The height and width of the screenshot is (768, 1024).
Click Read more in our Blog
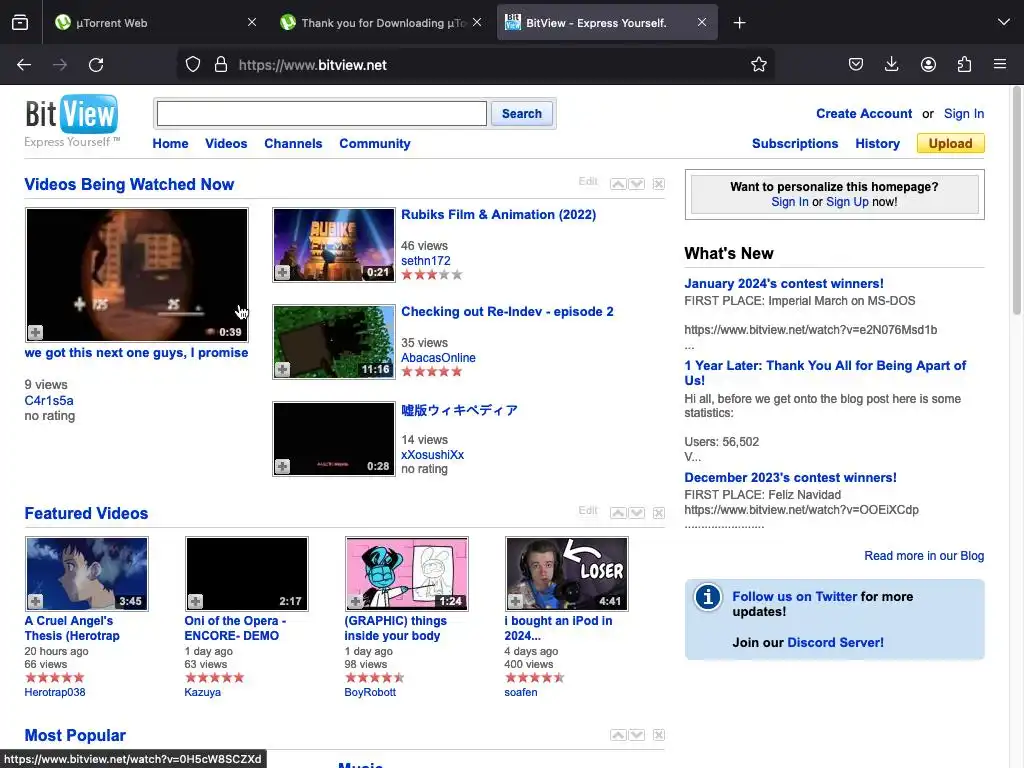pyautogui.click(x=924, y=556)
